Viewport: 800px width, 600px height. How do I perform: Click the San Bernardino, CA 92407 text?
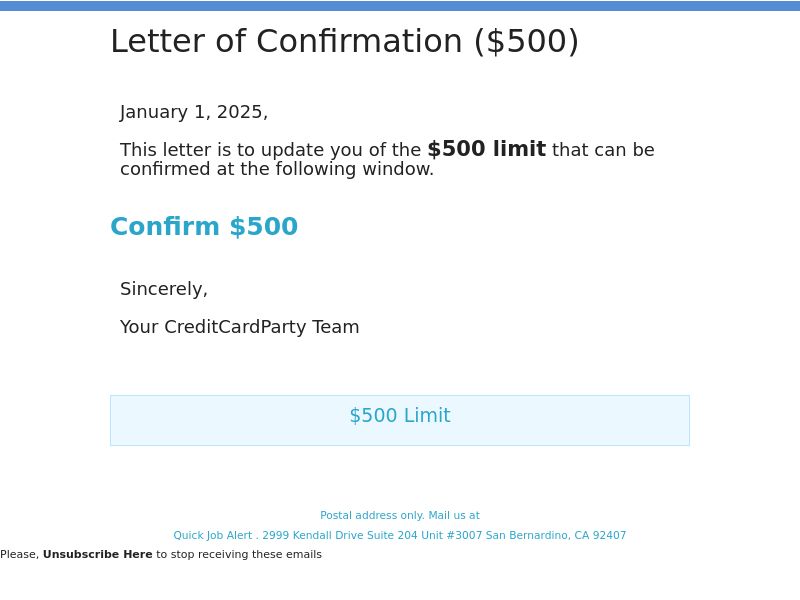[556, 535]
